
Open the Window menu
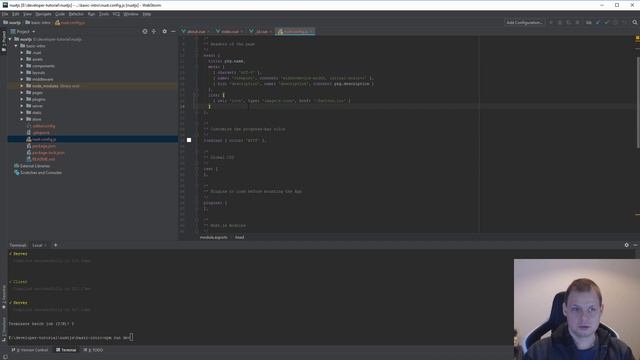coord(131,14)
